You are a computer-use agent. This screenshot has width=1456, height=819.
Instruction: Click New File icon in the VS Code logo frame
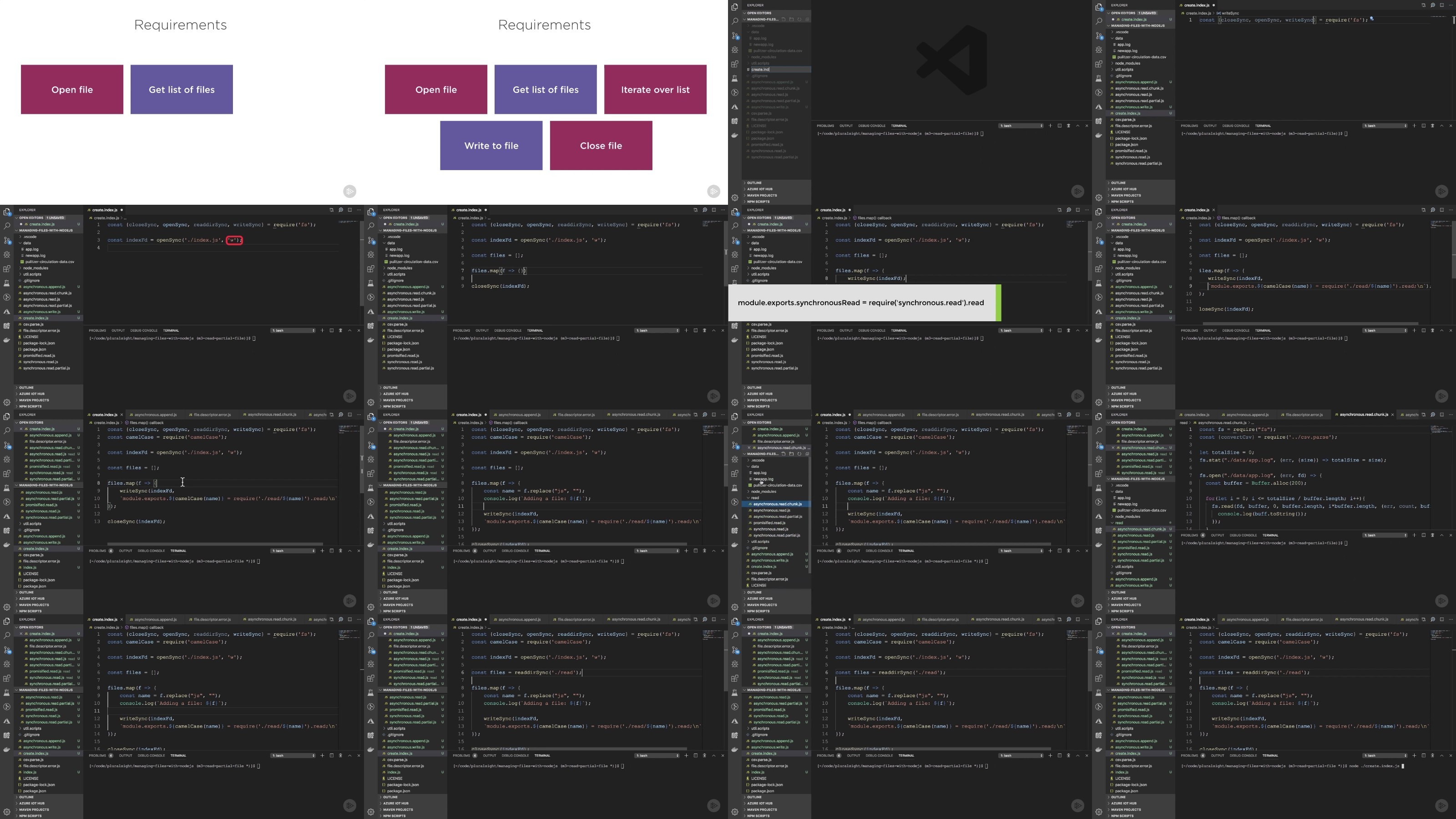pyautogui.click(x=784, y=19)
